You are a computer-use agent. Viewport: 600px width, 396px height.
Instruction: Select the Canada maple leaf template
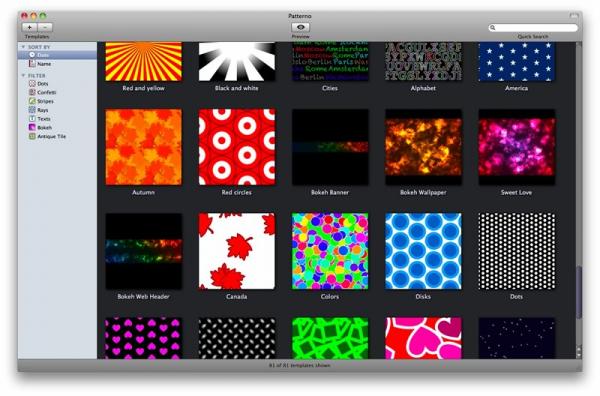click(236, 251)
